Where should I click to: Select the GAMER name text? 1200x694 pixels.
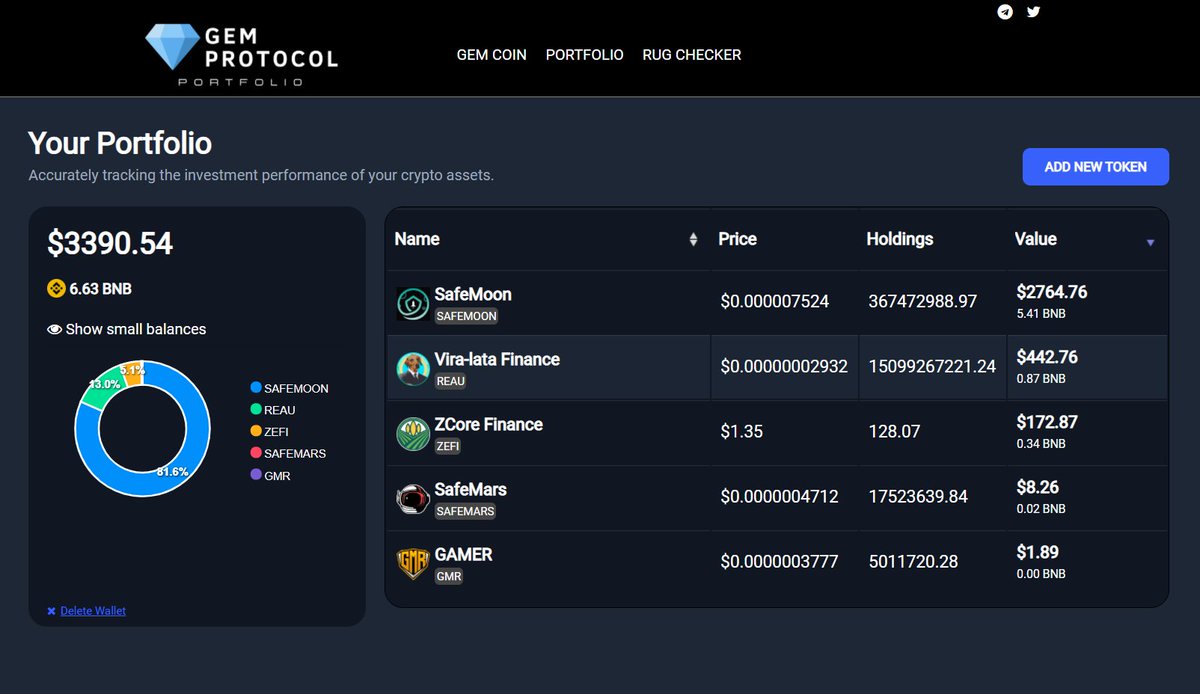(x=464, y=554)
